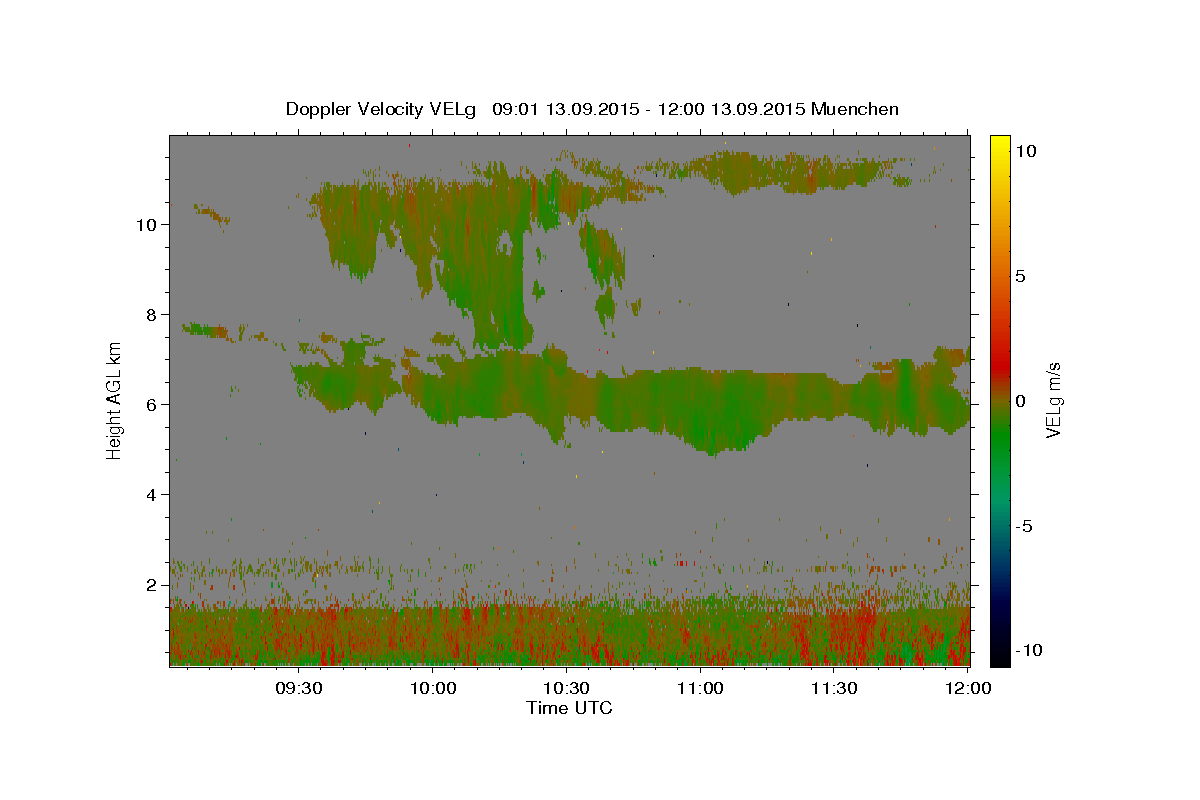
Task: Click the colorbar value 5
Action: point(1021,276)
